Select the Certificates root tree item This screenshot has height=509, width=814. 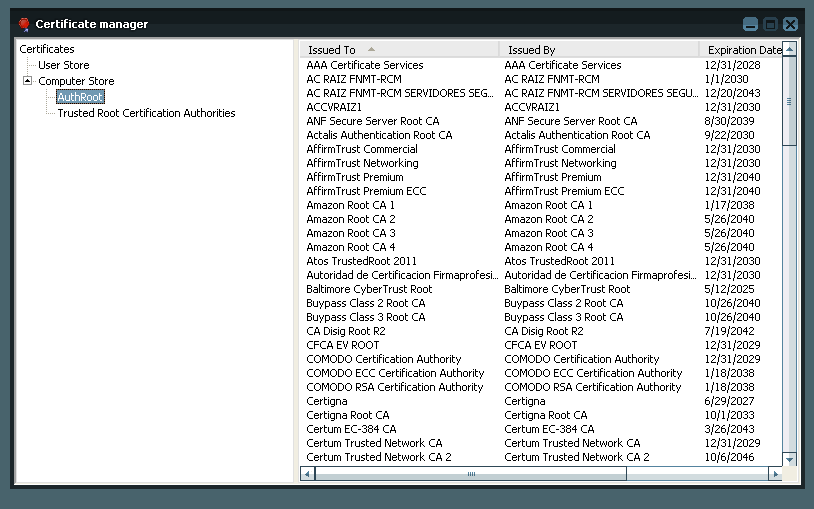tap(47, 49)
